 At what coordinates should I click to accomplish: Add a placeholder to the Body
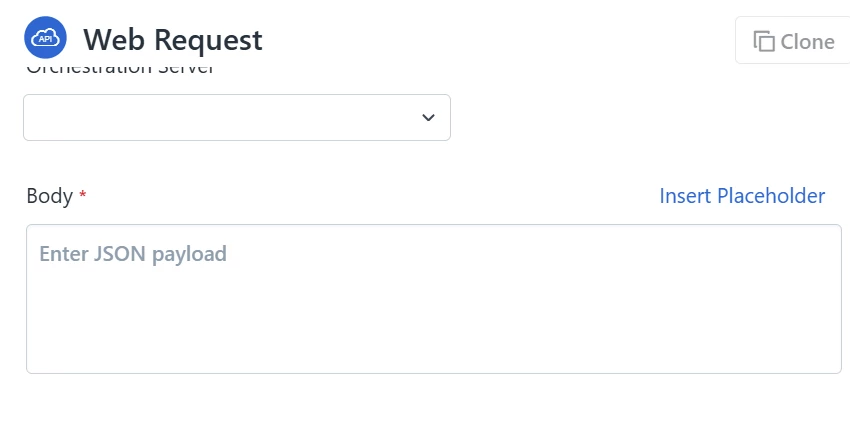pyautogui.click(x=742, y=196)
